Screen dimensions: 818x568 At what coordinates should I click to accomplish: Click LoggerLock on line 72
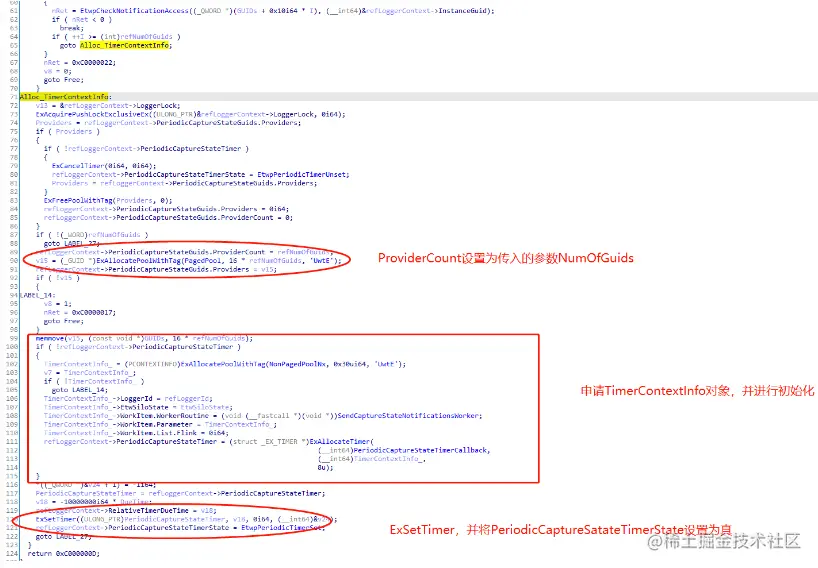click(158, 105)
